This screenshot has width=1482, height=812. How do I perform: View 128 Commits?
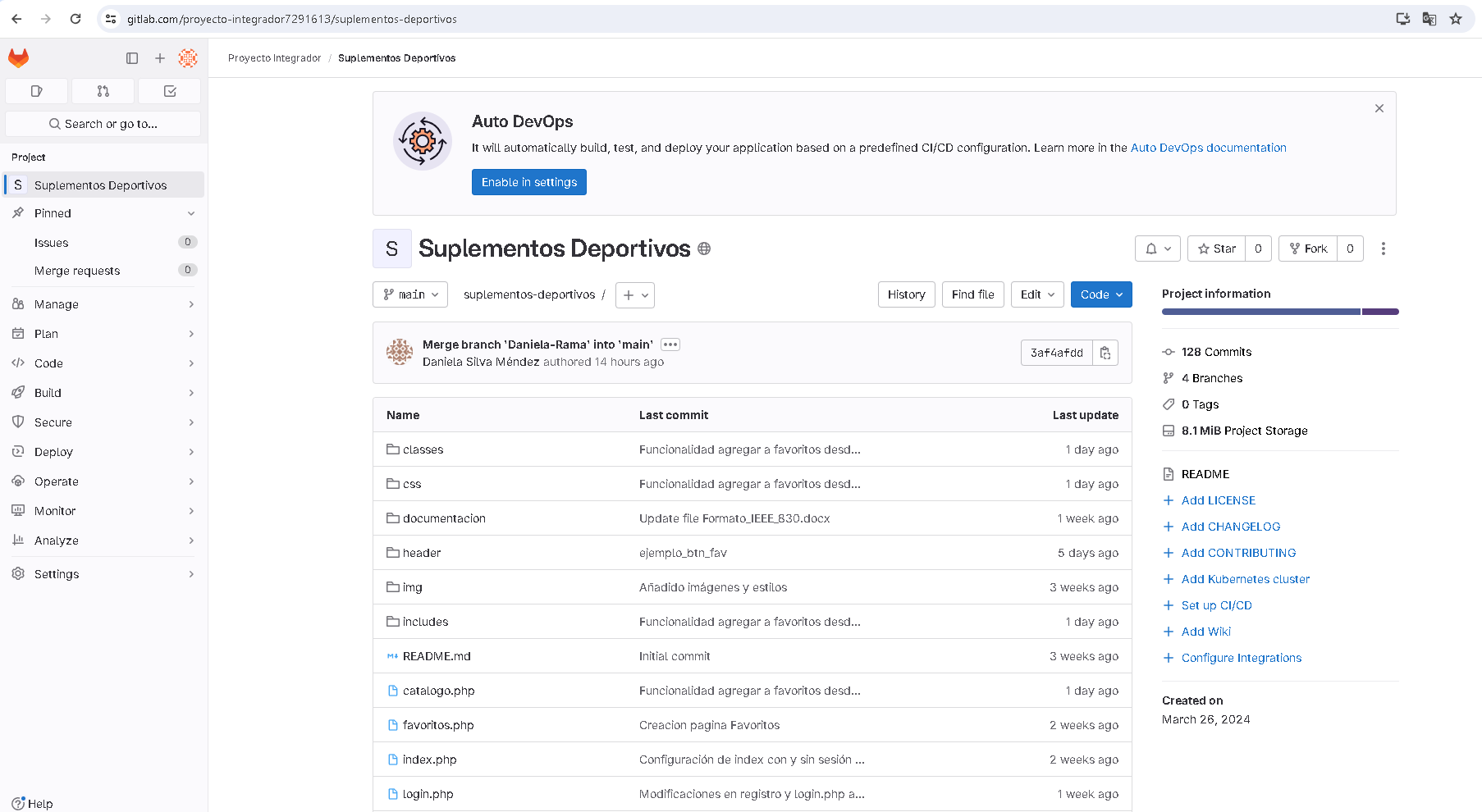[x=1216, y=352]
